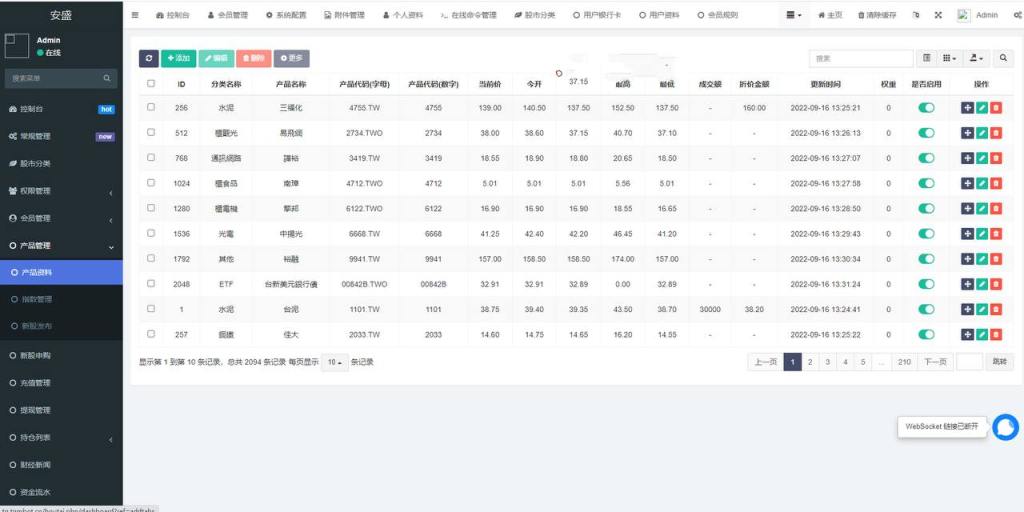Collapse 产品管理 in the sidebar
The width and height of the screenshot is (1024, 512).
click(x=61, y=246)
